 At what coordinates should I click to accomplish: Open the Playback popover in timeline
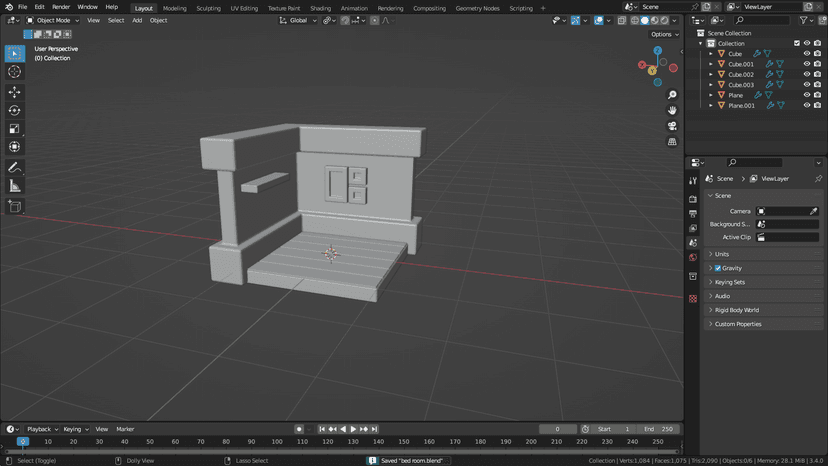tap(42, 430)
